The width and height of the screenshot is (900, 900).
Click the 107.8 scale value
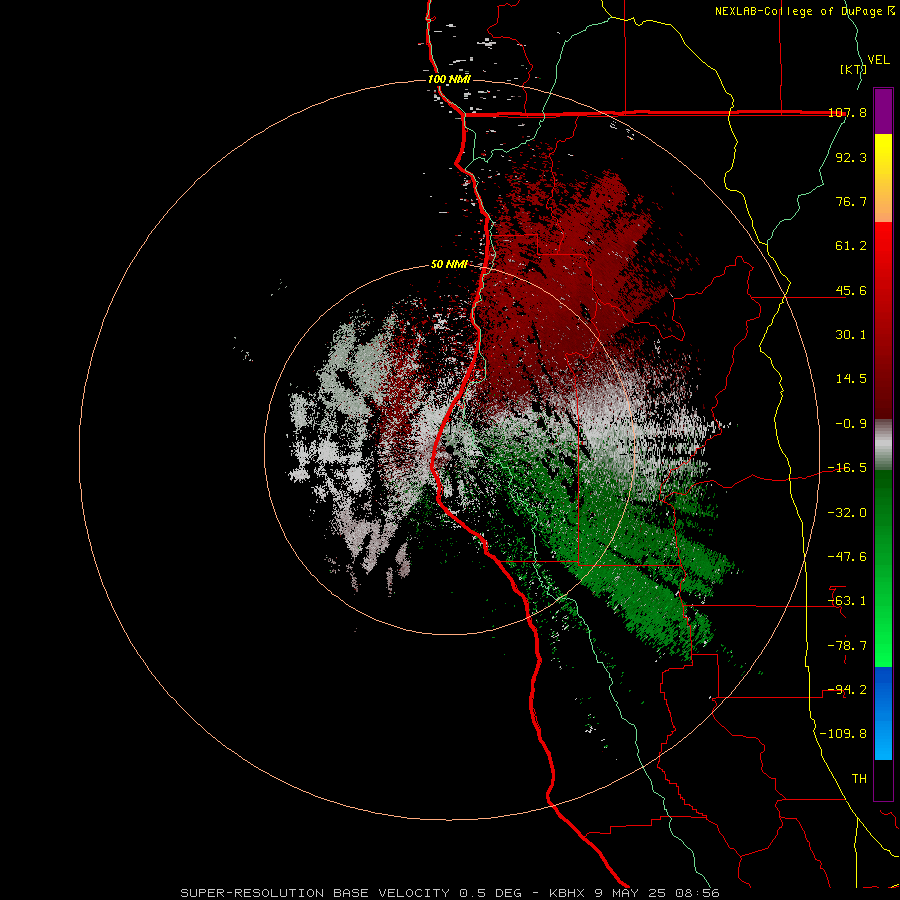pyautogui.click(x=848, y=112)
